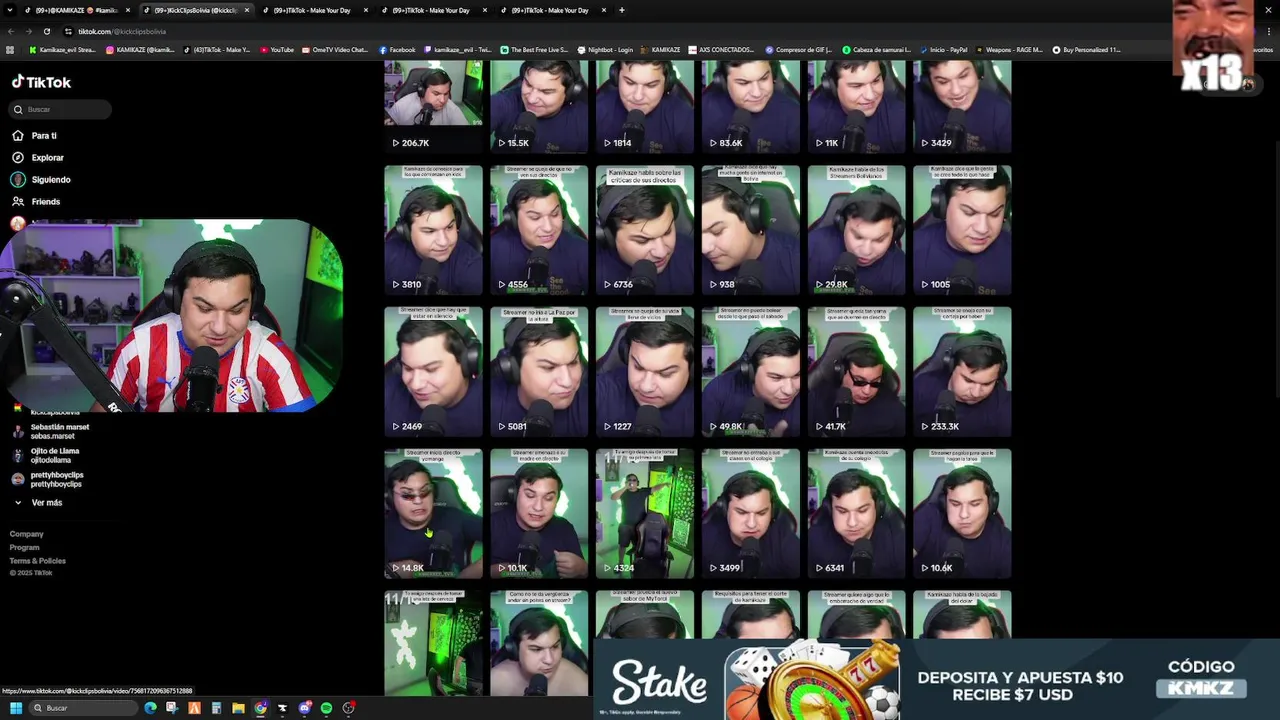Screen dimensions: 1280x720
Task: Open the OmeTV Video Chat bookmark
Action: [x=335, y=49]
